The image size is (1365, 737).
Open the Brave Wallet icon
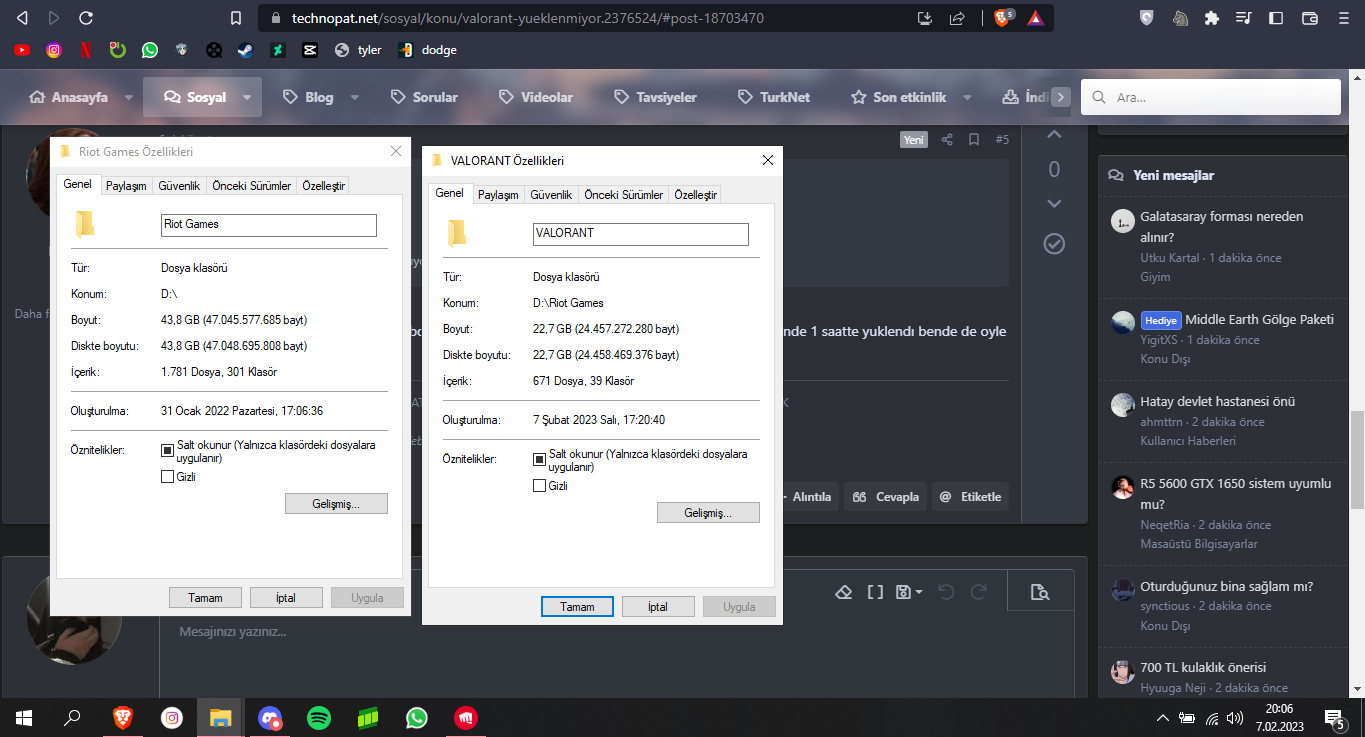[1310, 18]
